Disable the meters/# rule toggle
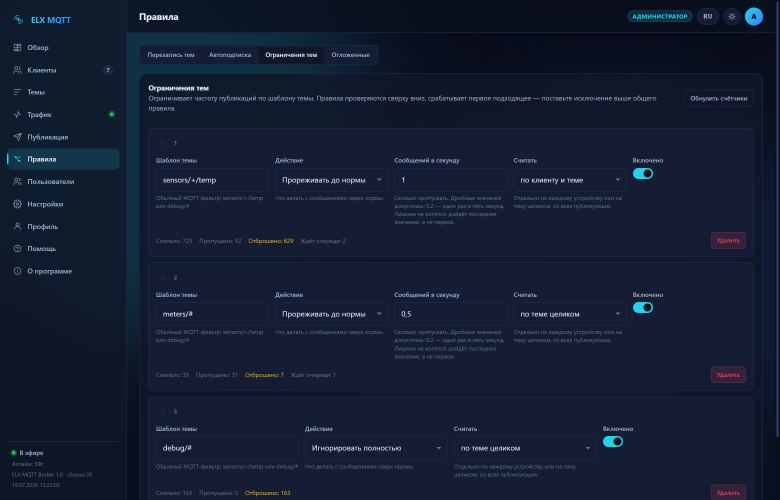 643,307
